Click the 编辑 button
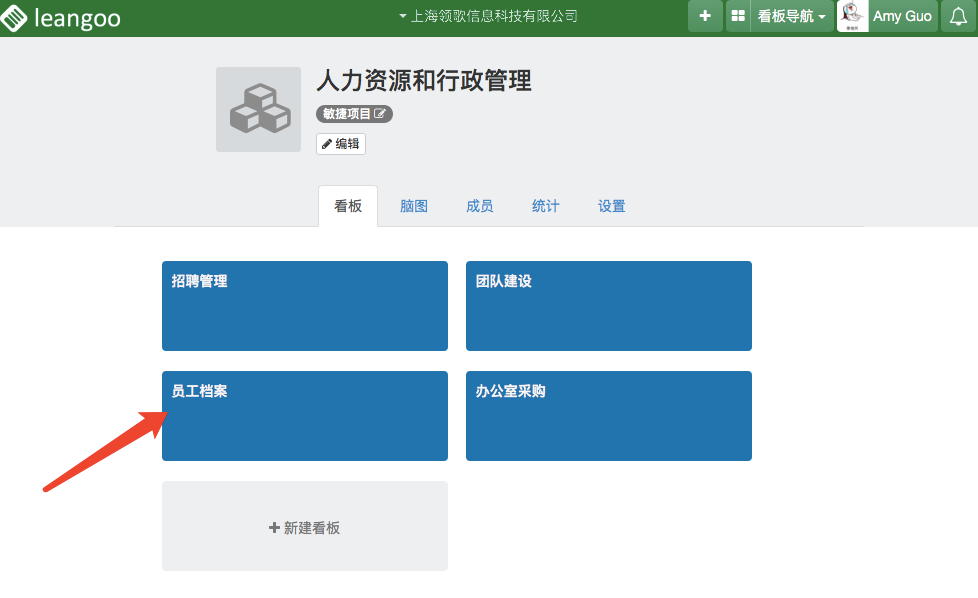The width and height of the screenshot is (978, 598). pos(341,144)
